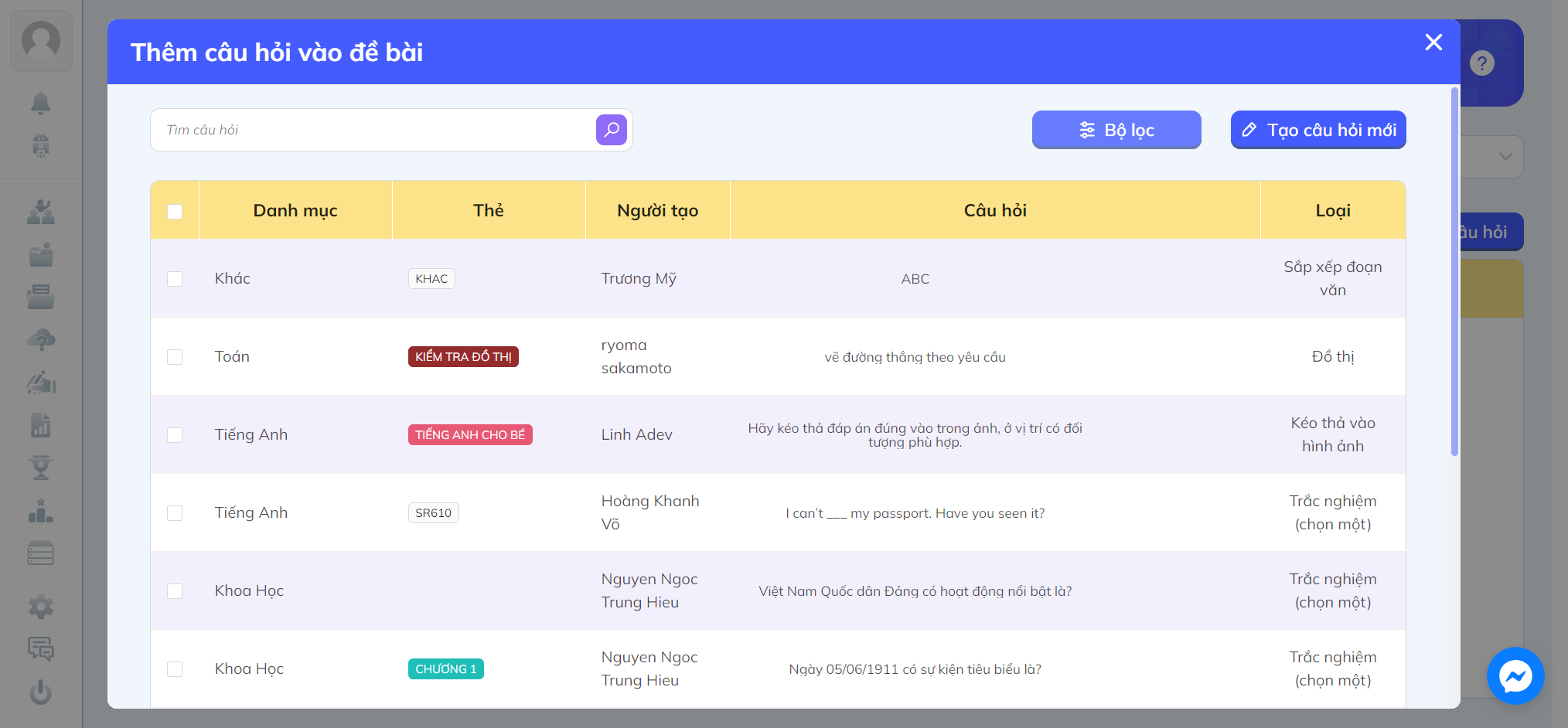Click the KIỂM TRA ĐỒ THỊ tag
This screenshot has height=728, width=1568.
463,357
